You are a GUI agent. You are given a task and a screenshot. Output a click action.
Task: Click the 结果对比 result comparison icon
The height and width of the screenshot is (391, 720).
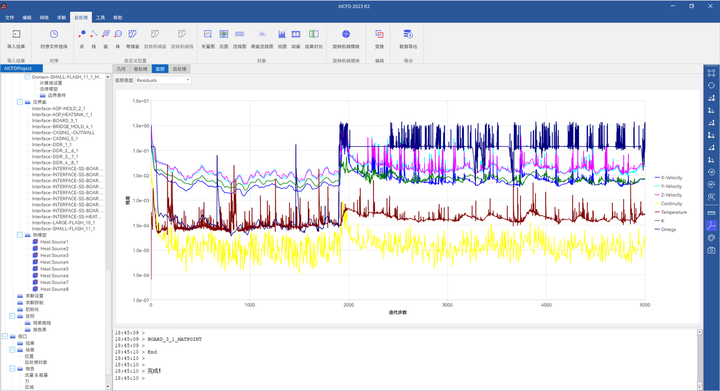coord(314,34)
